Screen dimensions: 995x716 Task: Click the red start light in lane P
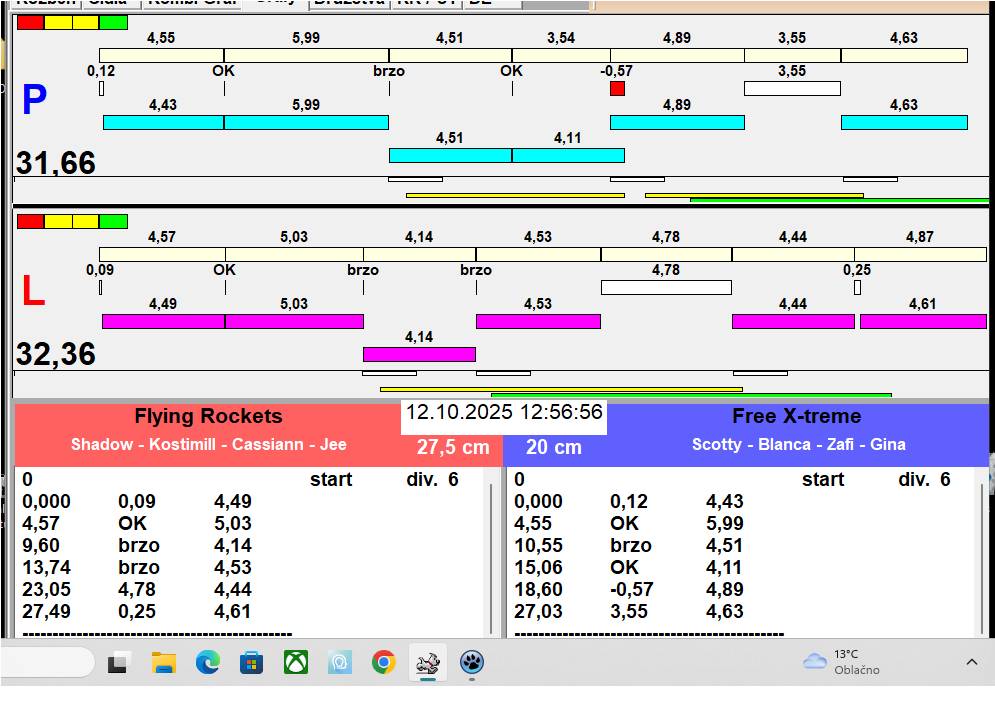[31, 22]
